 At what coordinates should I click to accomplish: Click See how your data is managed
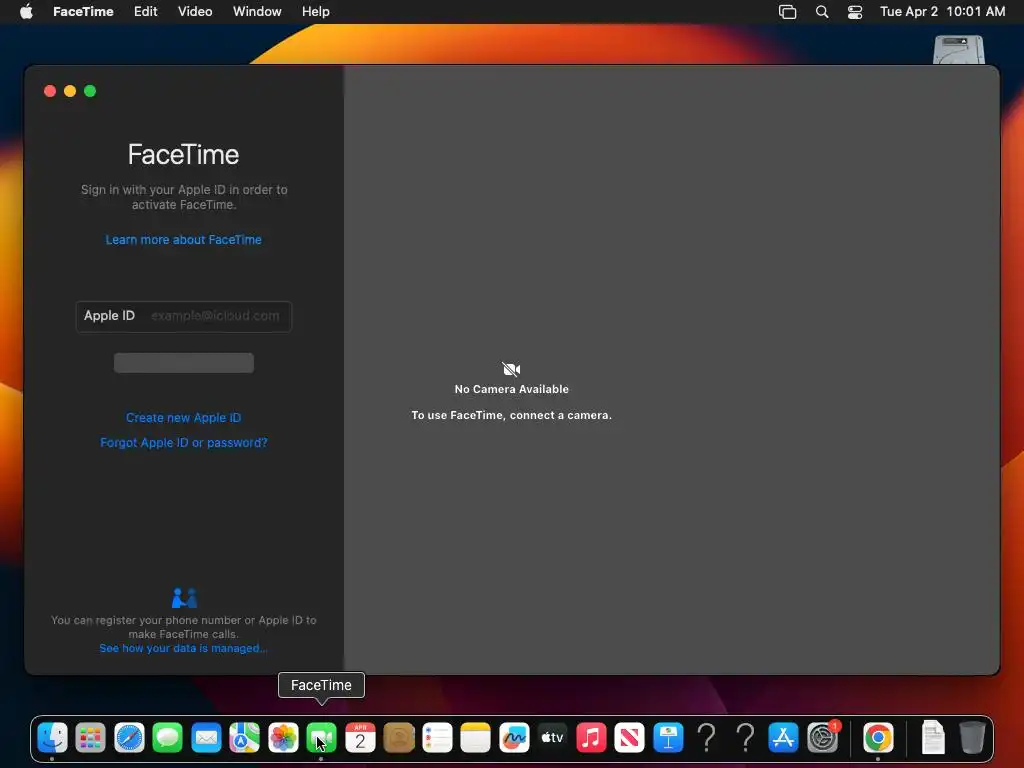click(184, 648)
